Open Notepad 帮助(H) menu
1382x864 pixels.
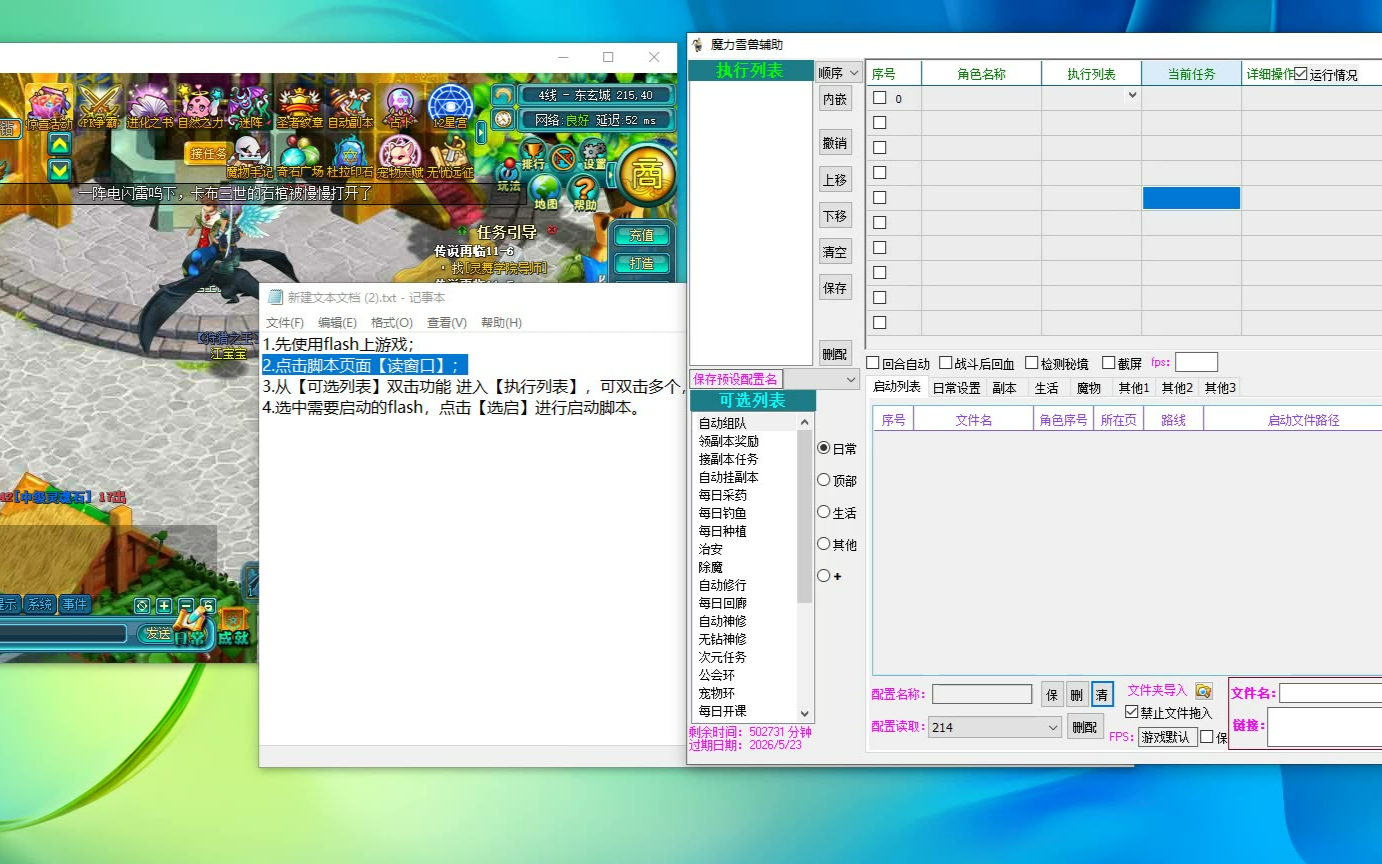pos(501,322)
